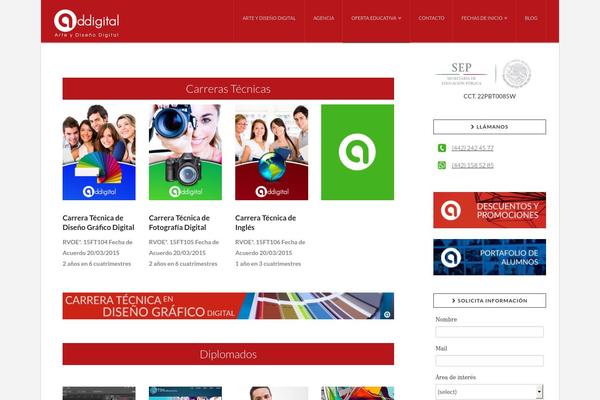Click the Diplomados heading bar
This screenshot has height=400, width=600.
tap(228, 354)
